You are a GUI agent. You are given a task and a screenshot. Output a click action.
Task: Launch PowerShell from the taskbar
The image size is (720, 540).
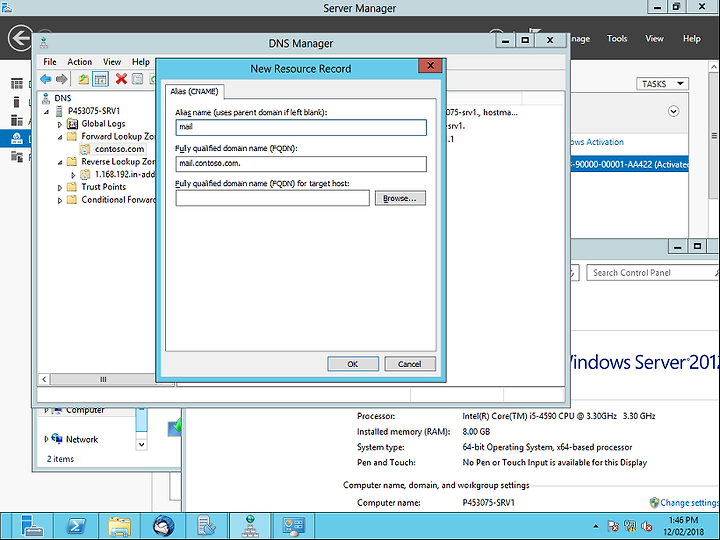coord(76,526)
